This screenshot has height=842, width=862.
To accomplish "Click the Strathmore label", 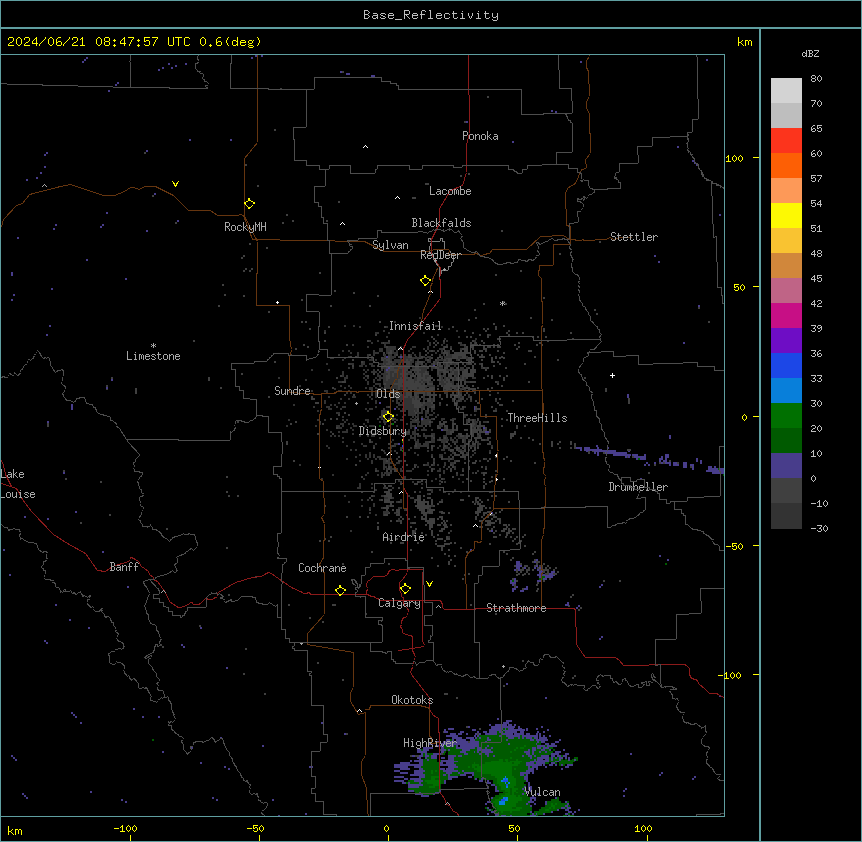I will pos(516,608).
